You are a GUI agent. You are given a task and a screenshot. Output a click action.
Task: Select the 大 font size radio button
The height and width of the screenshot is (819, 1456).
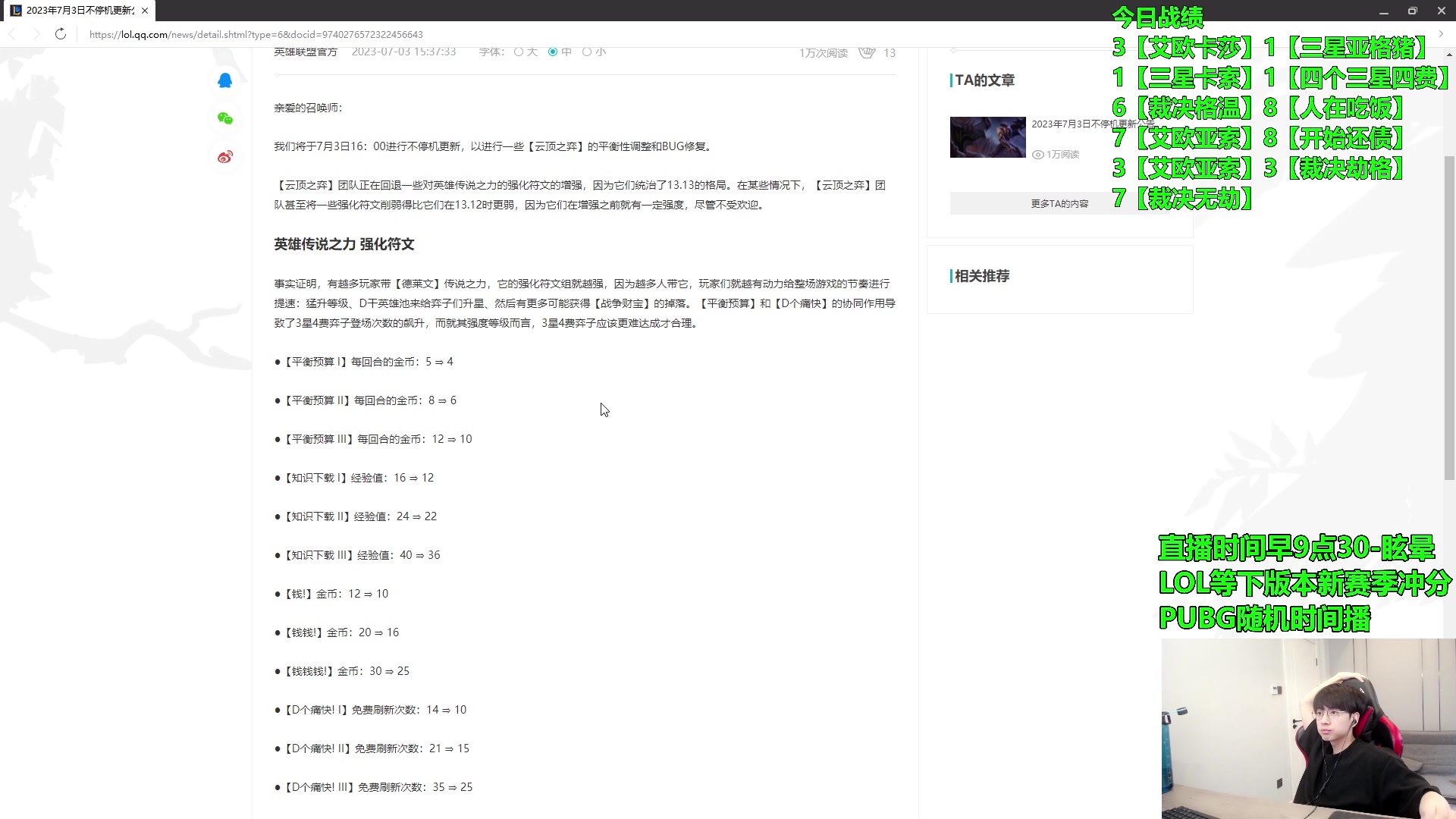(519, 52)
